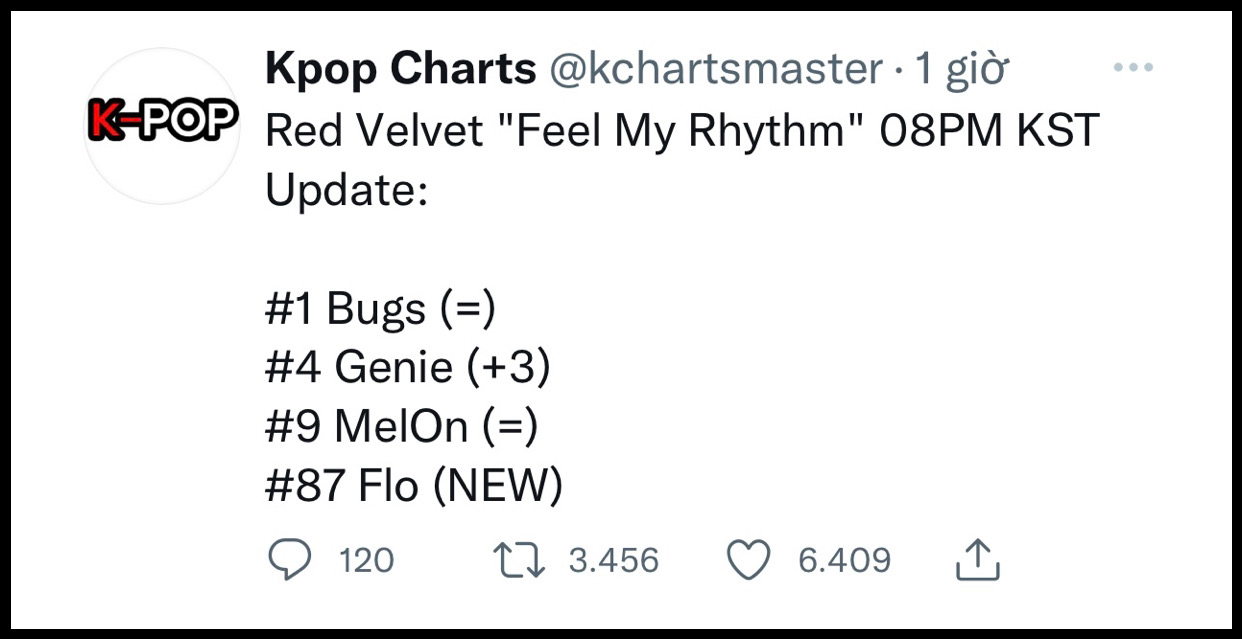
Task: Click the reply speech bubble icon
Action: (x=290, y=560)
